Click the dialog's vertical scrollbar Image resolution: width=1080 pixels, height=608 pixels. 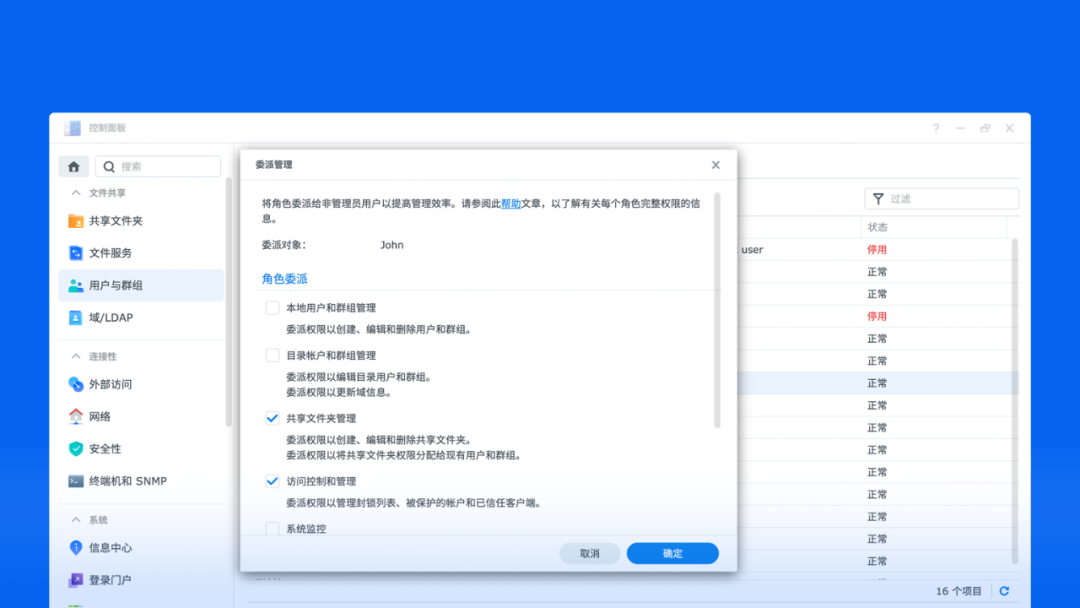[x=716, y=310]
